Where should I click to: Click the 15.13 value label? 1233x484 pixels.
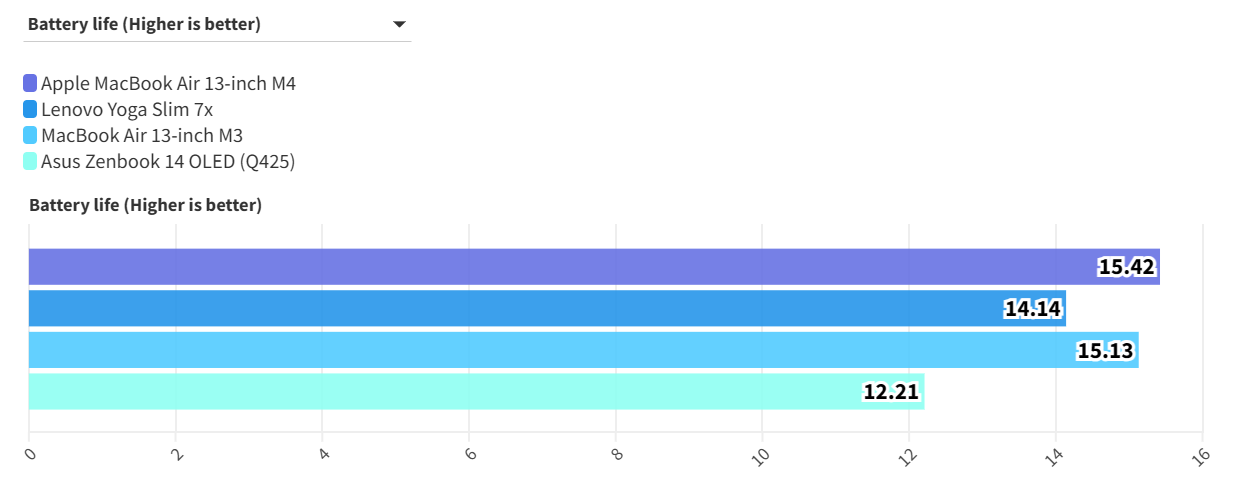pos(1106,351)
